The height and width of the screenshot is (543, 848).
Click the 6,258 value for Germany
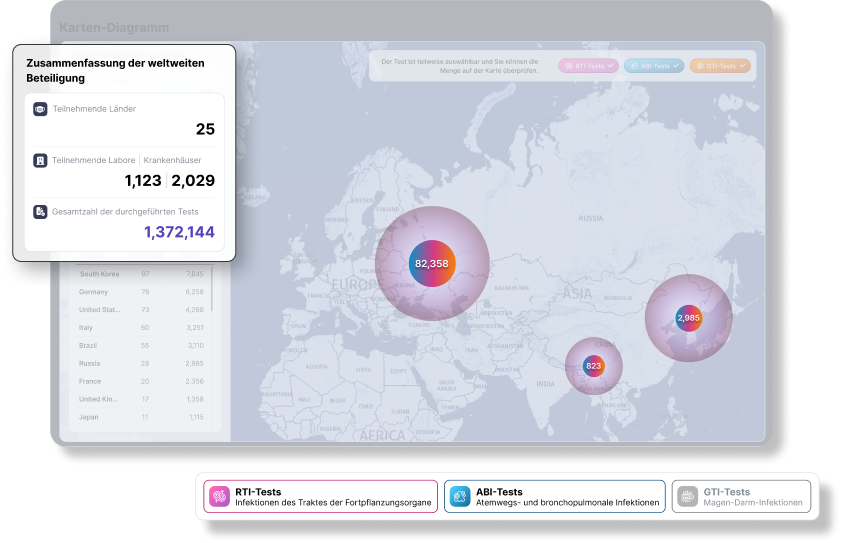[195, 292]
